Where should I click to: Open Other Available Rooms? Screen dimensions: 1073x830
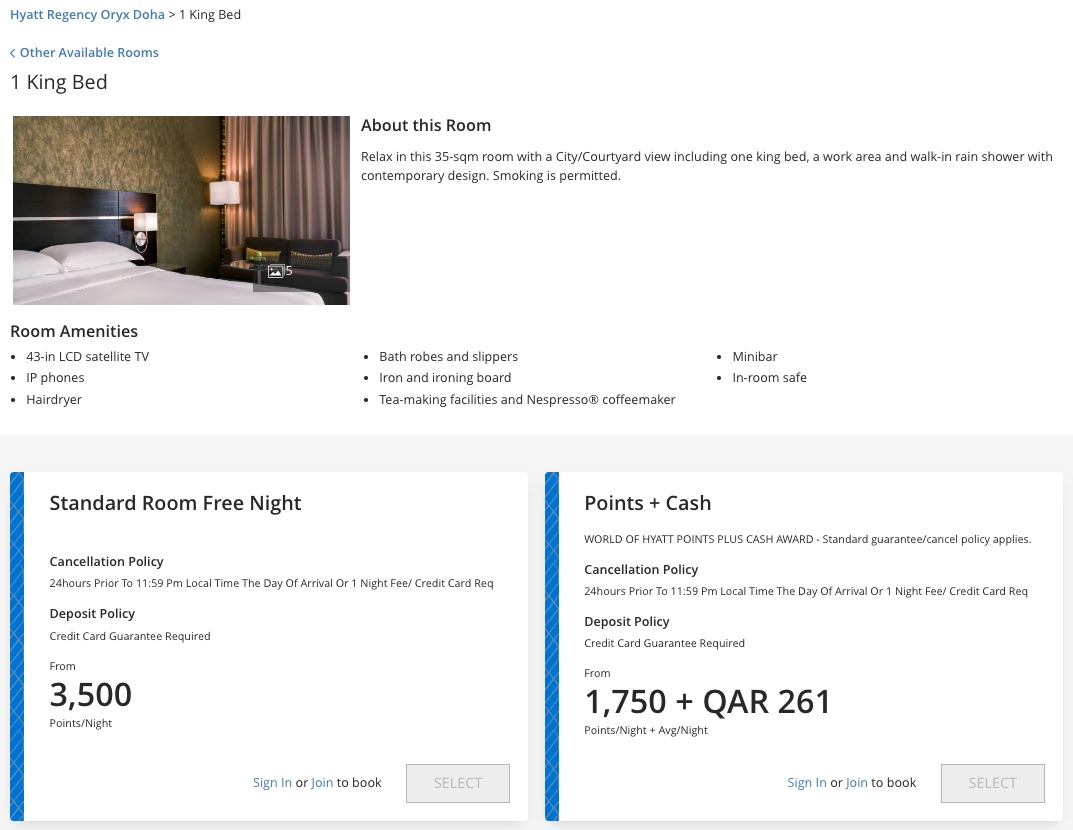(88, 52)
